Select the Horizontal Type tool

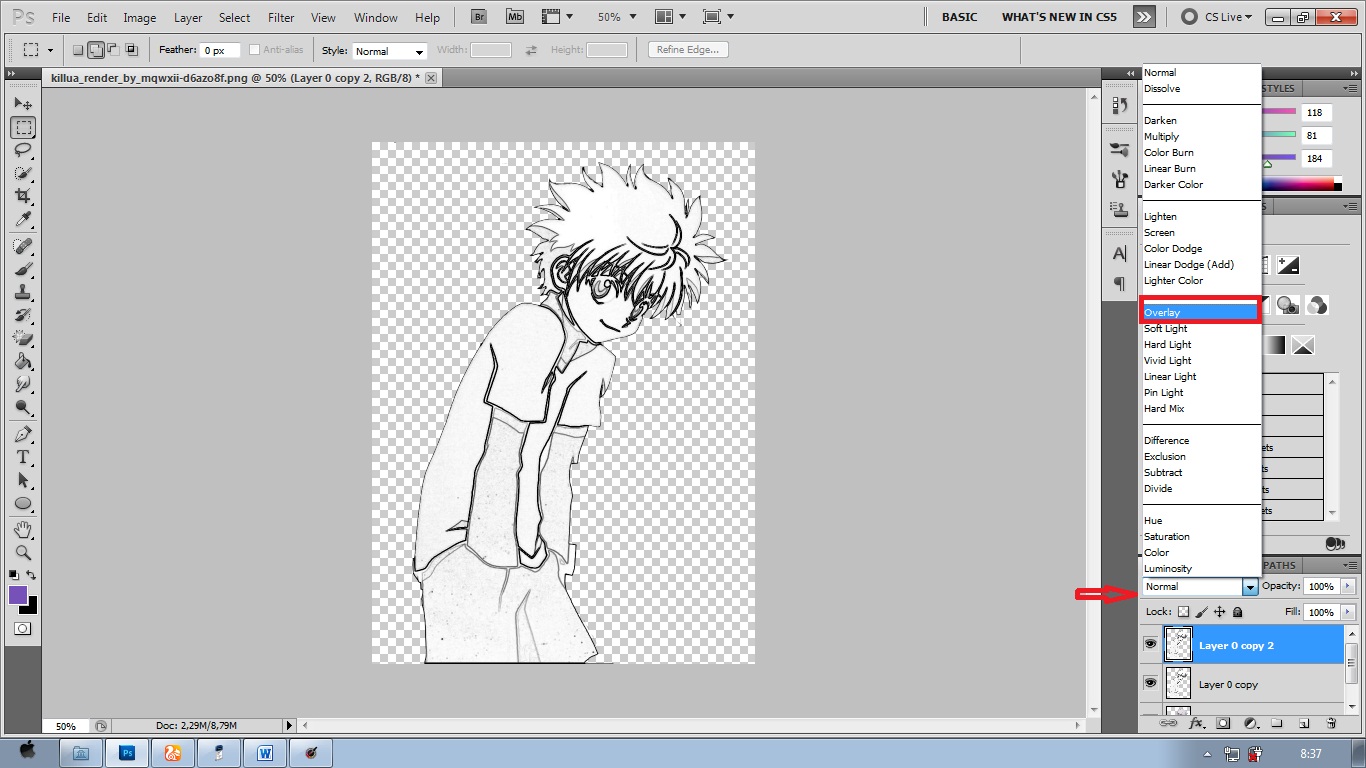(23, 457)
